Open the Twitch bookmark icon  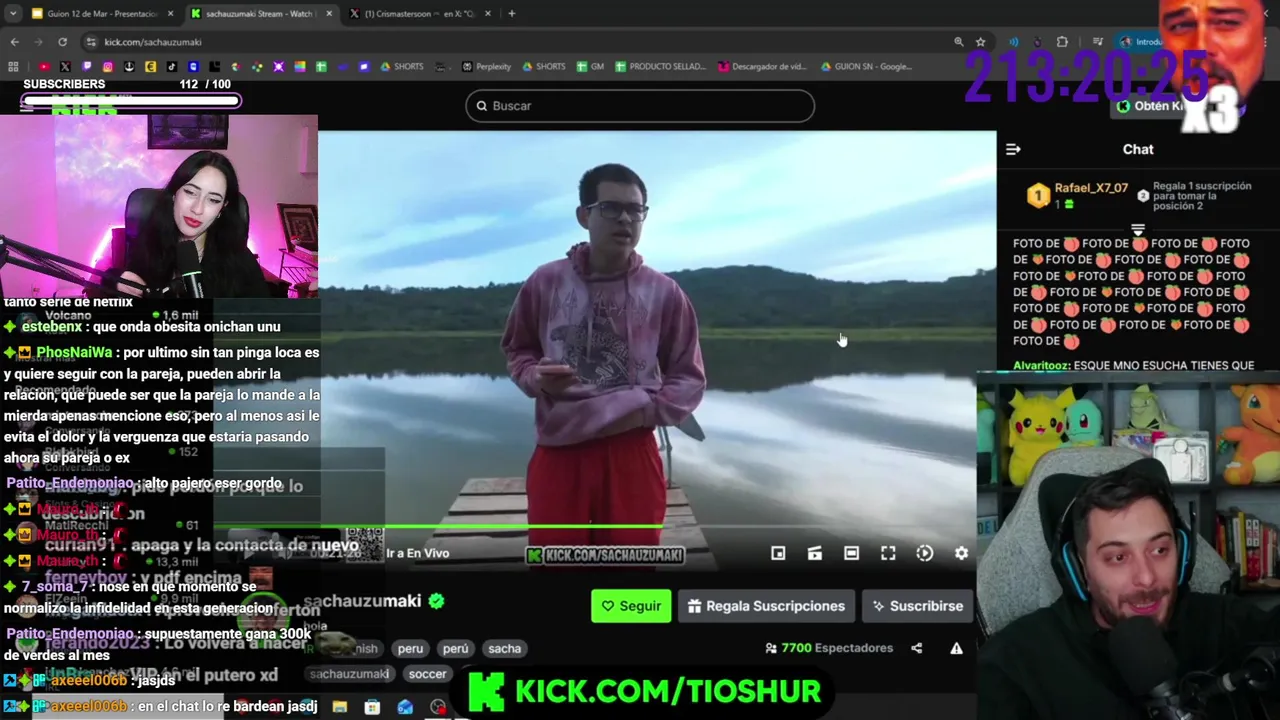(86, 66)
